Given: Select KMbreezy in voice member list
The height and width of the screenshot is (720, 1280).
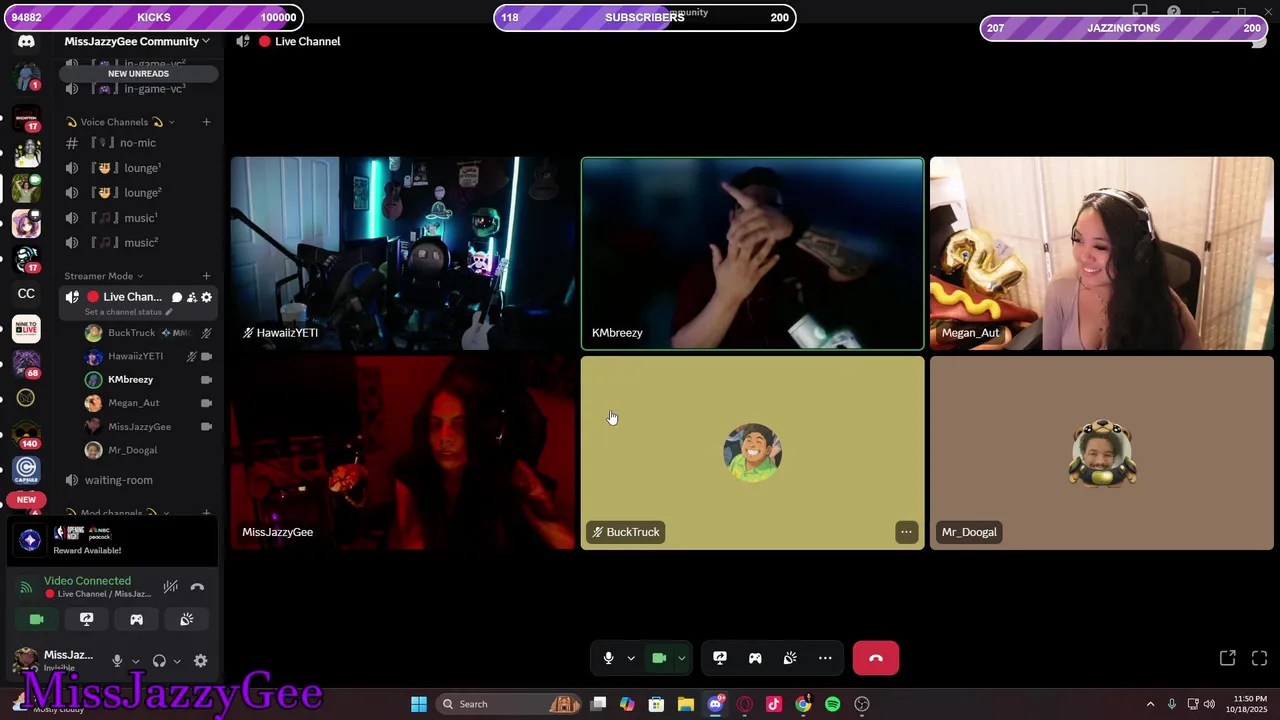Looking at the screenshot, I should coord(149,380).
